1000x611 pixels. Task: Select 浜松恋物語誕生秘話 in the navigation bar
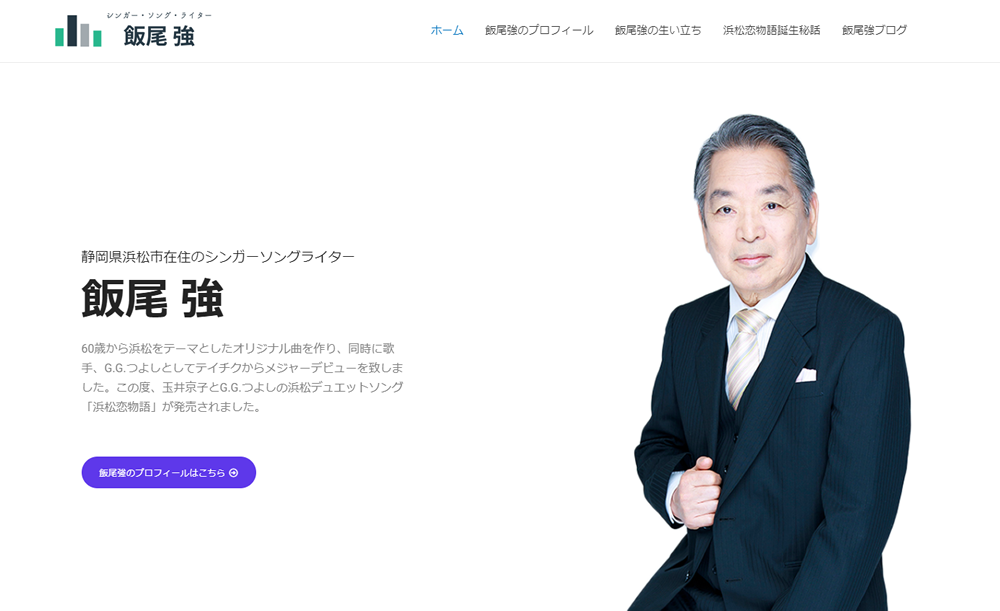pos(769,30)
